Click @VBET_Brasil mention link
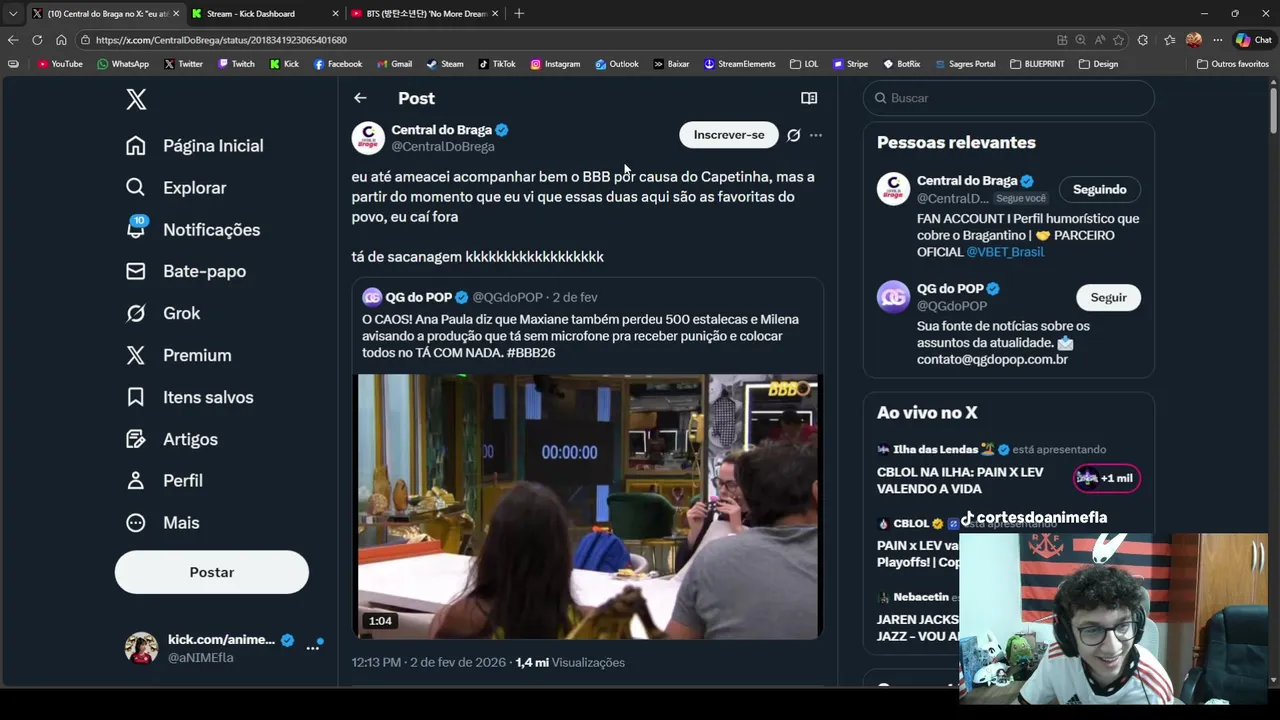The width and height of the screenshot is (1280, 720). point(1005,252)
